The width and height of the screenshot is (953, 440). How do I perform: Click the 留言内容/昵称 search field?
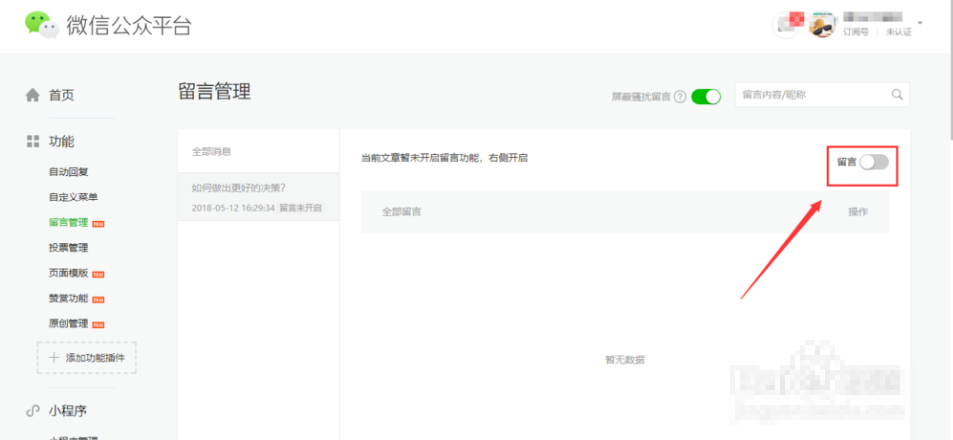[810, 95]
